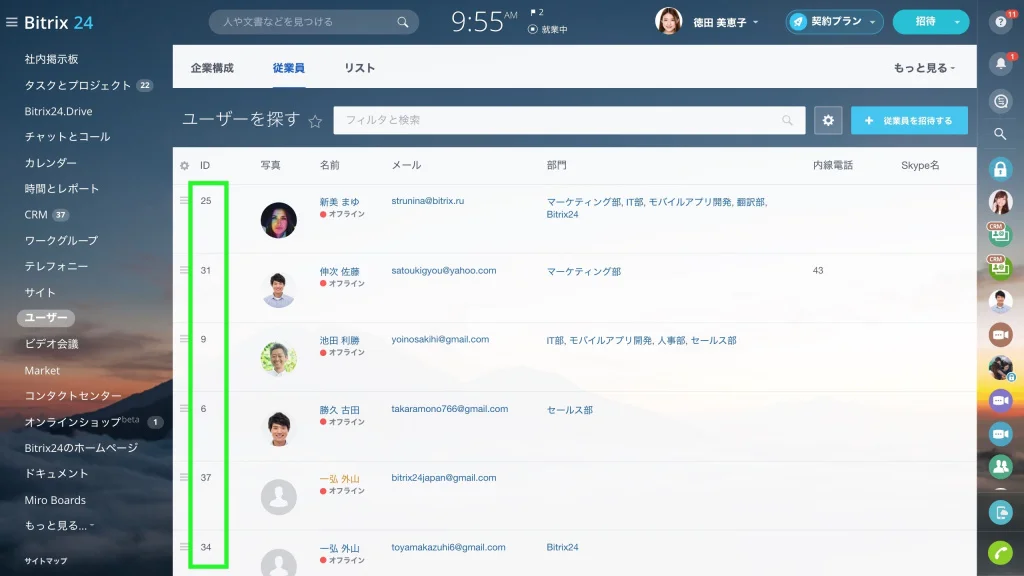Click the search magnifier in the top search bar
1024x576 pixels.
(403, 22)
